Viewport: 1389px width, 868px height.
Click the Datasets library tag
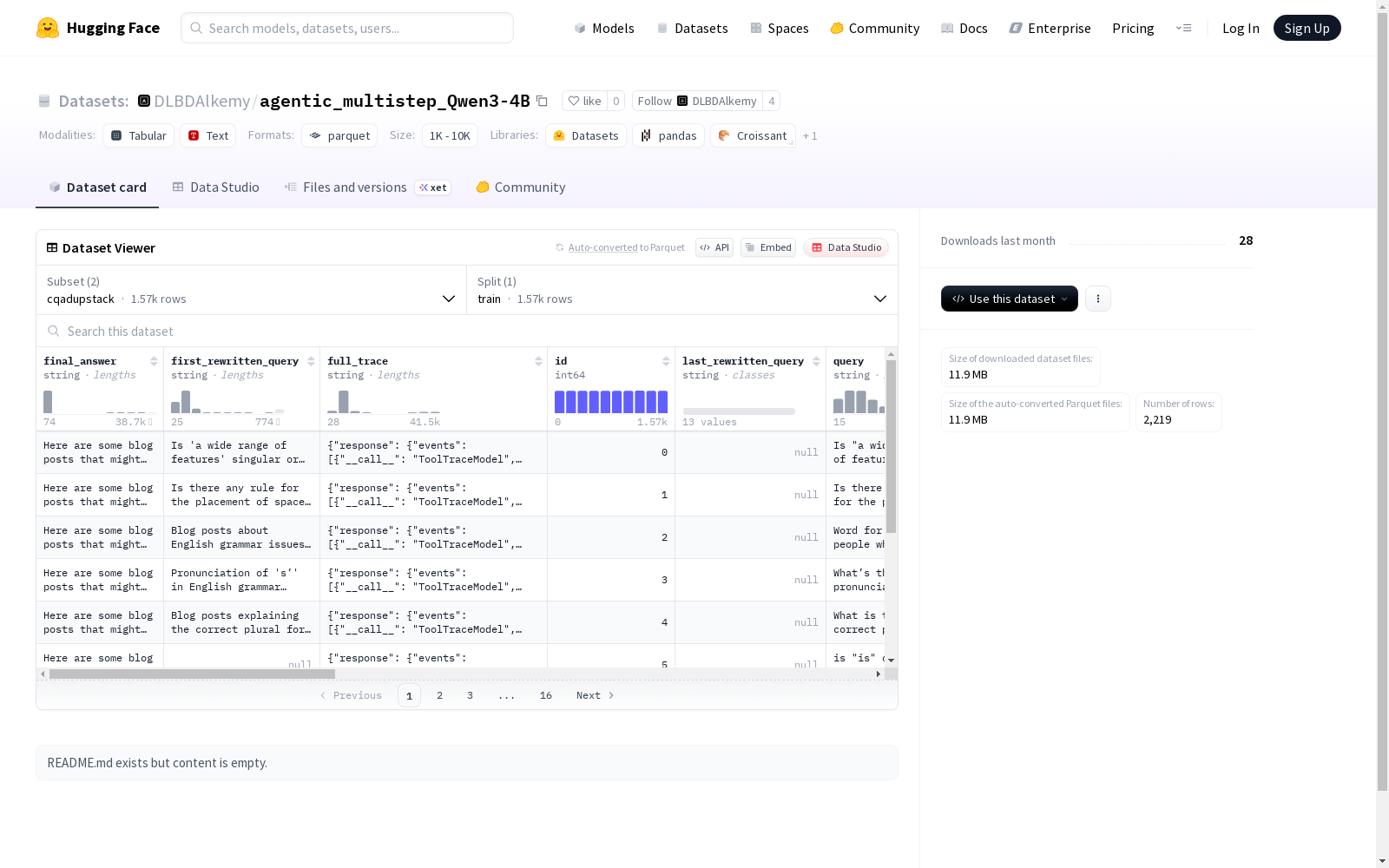[x=586, y=135]
